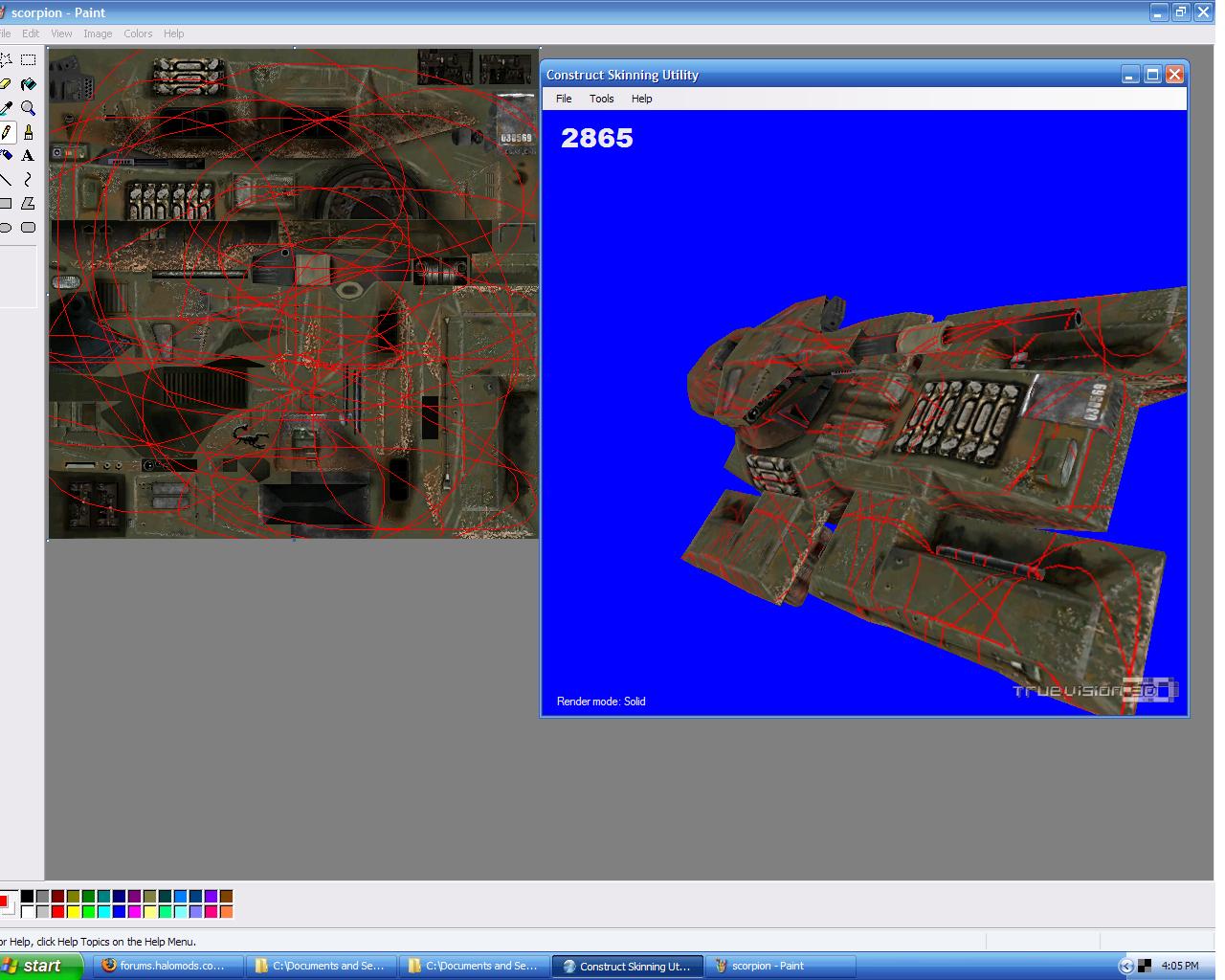Click the 4:05 PM system clock
1225x980 pixels.
pyautogui.click(x=1179, y=966)
